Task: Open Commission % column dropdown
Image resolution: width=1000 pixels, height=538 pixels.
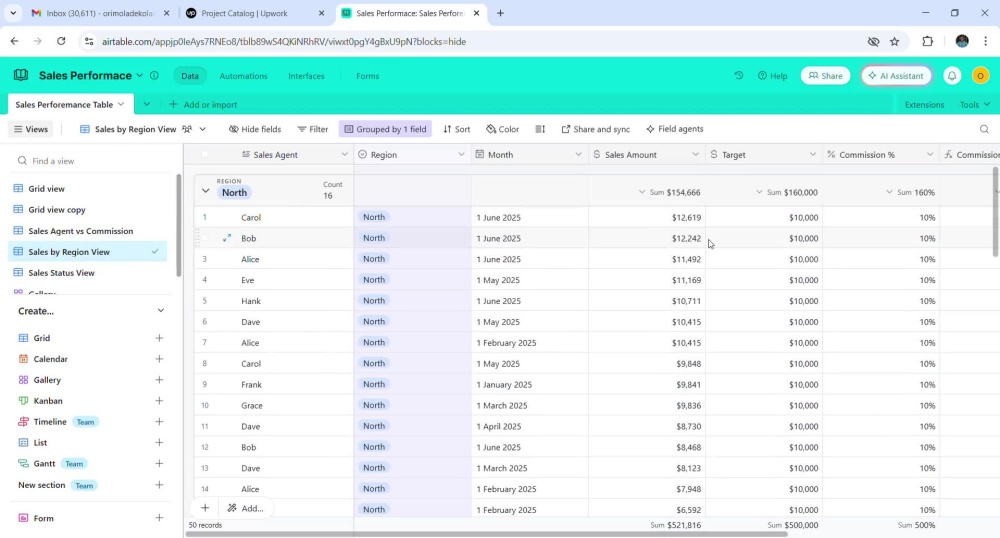Action: click(x=930, y=154)
